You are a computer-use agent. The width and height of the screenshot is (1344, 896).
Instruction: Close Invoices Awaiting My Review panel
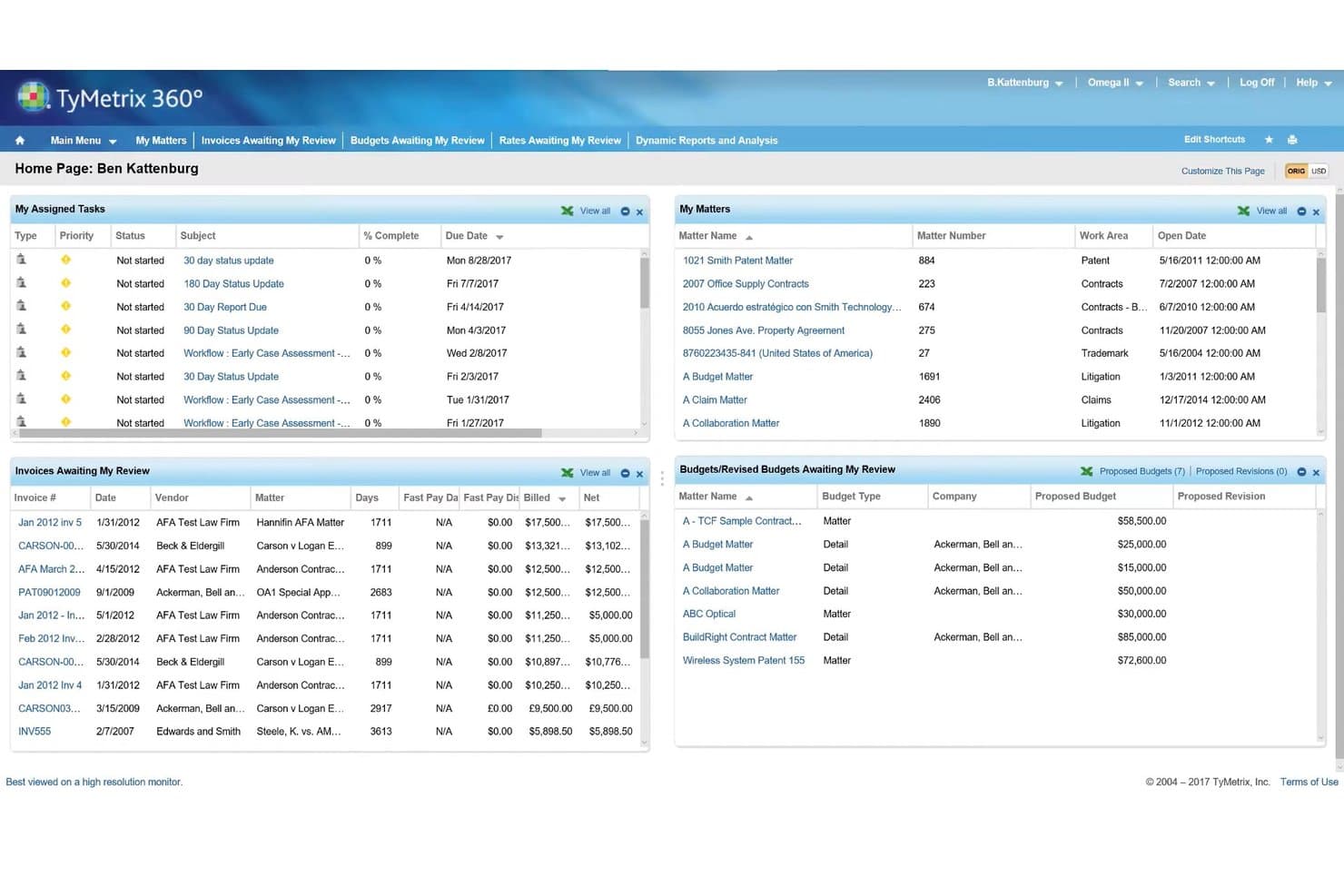639,474
